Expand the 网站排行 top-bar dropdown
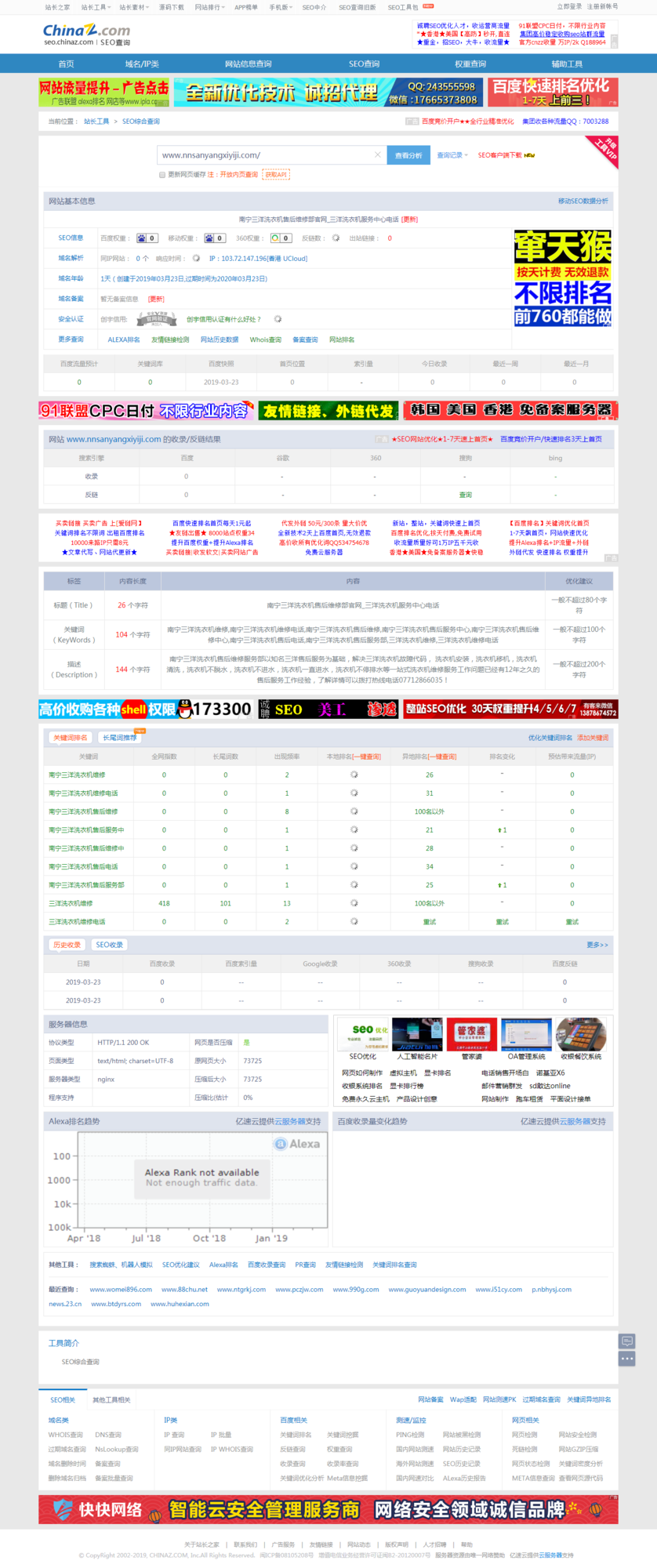 point(209,7)
